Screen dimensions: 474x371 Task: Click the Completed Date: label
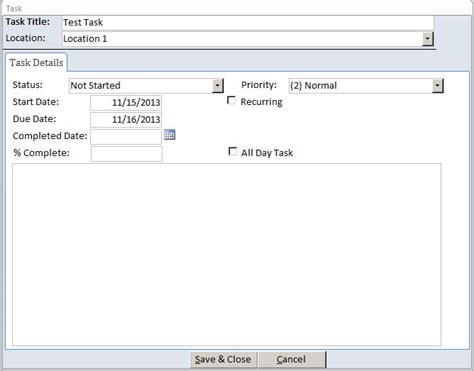pyautogui.click(x=50, y=136)
